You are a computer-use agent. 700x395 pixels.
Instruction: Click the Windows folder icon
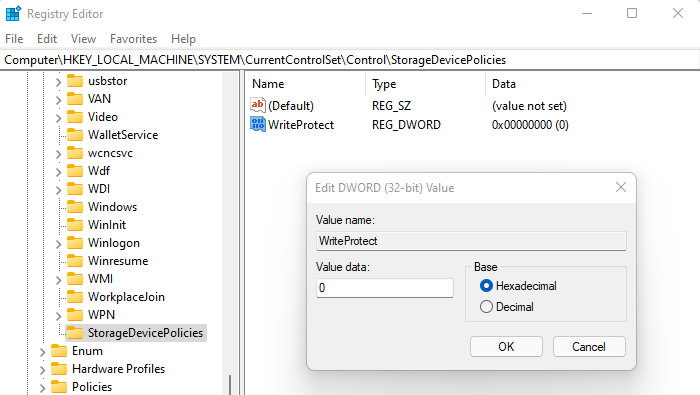[x=75, y=207]
